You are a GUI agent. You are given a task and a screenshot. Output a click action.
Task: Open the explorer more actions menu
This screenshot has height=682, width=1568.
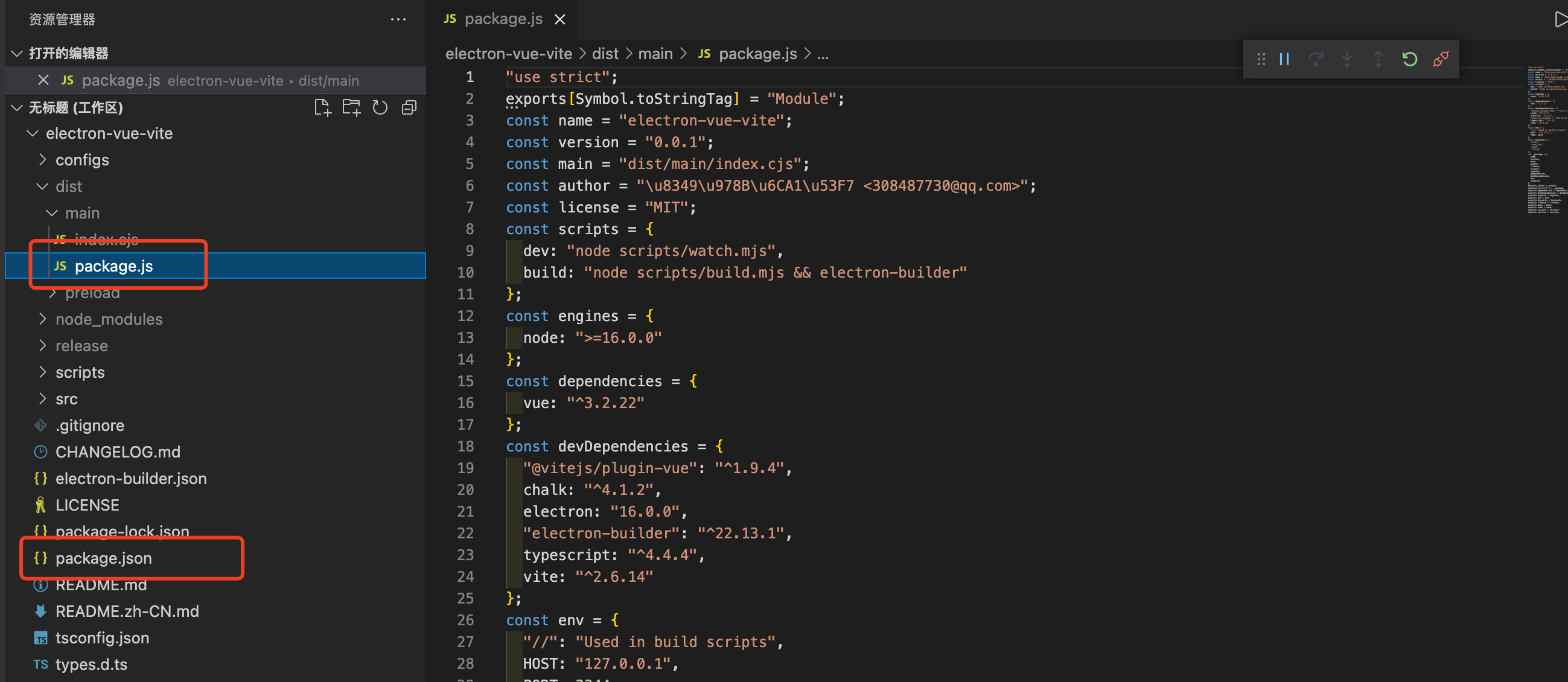(x=398, y=19)
